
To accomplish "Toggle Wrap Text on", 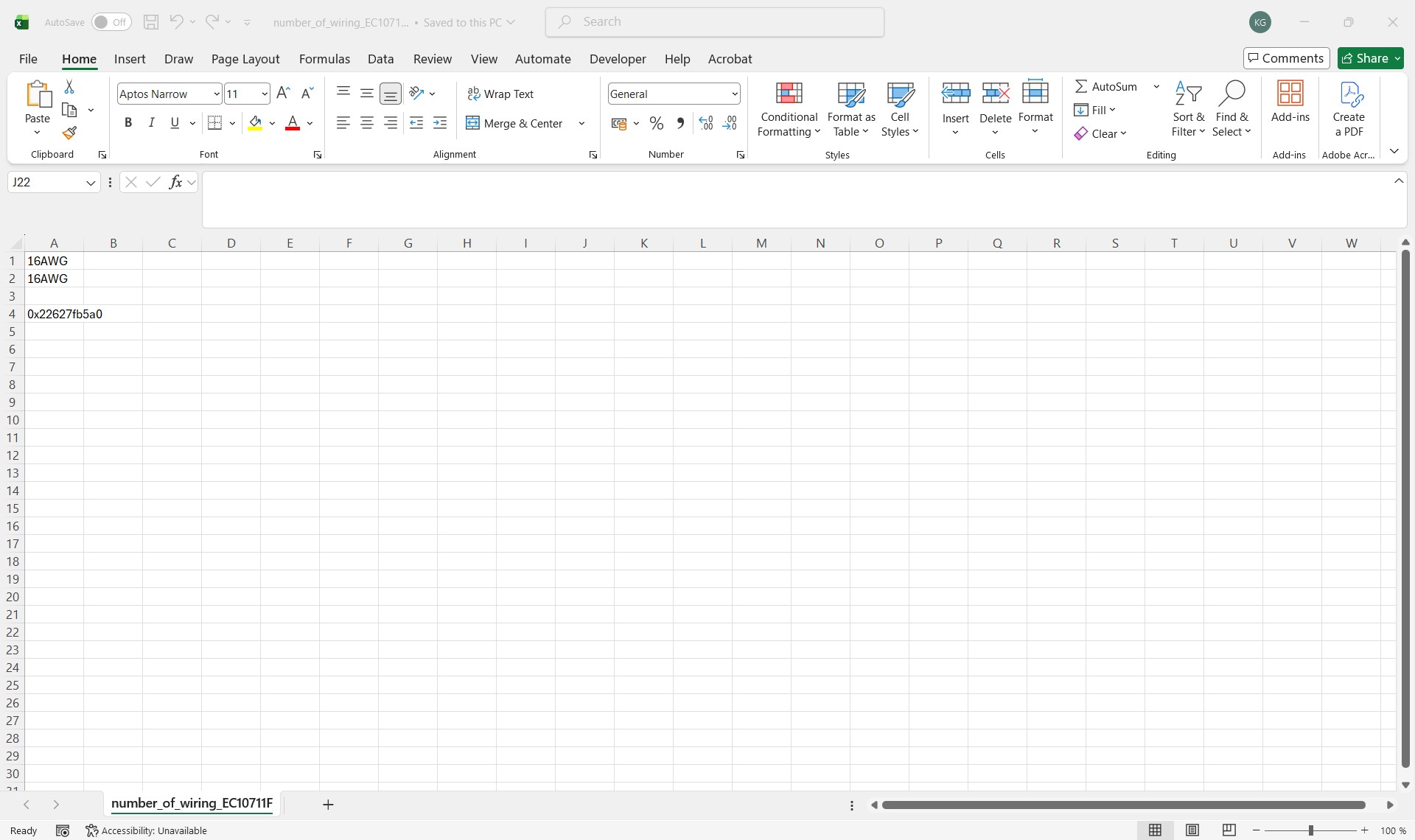I will point(500,94).
